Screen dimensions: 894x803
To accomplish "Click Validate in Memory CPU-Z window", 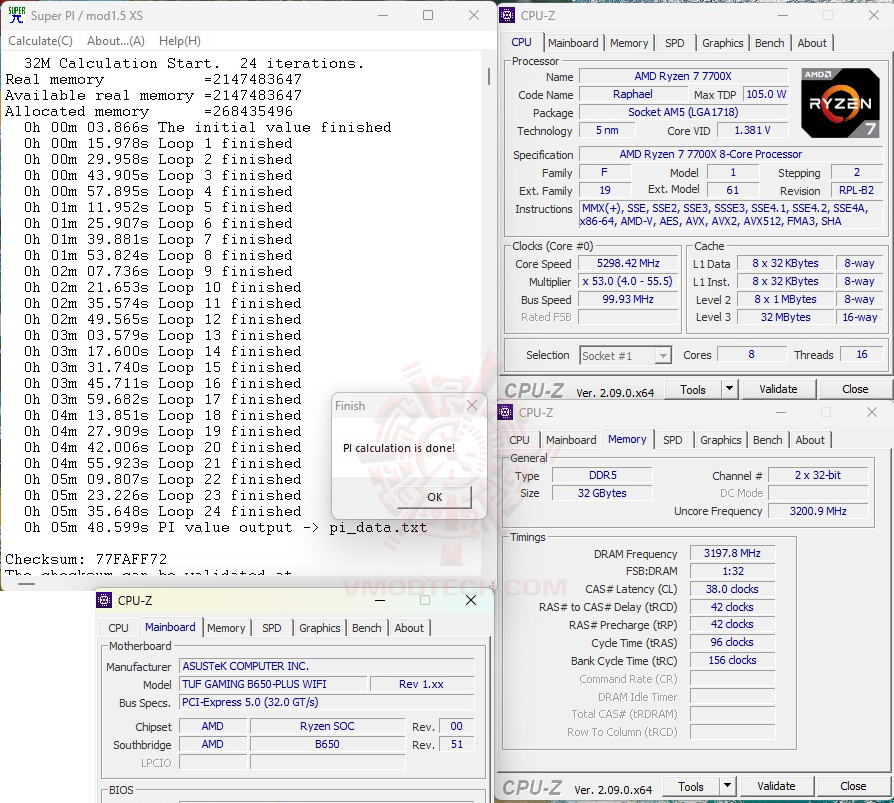I will tap(775, 786).
